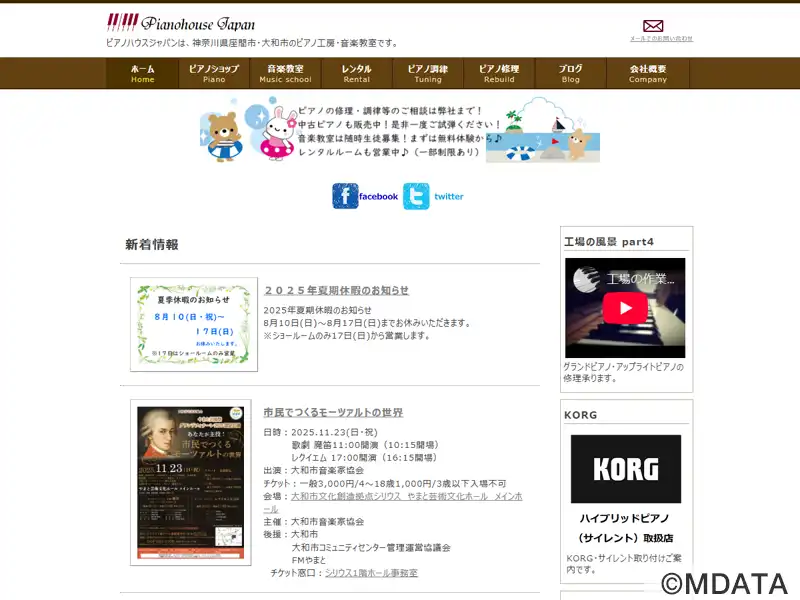The image size is (800, 600).
Task: Open the レンタル Rental menu
Action: [x=357, y=73]
